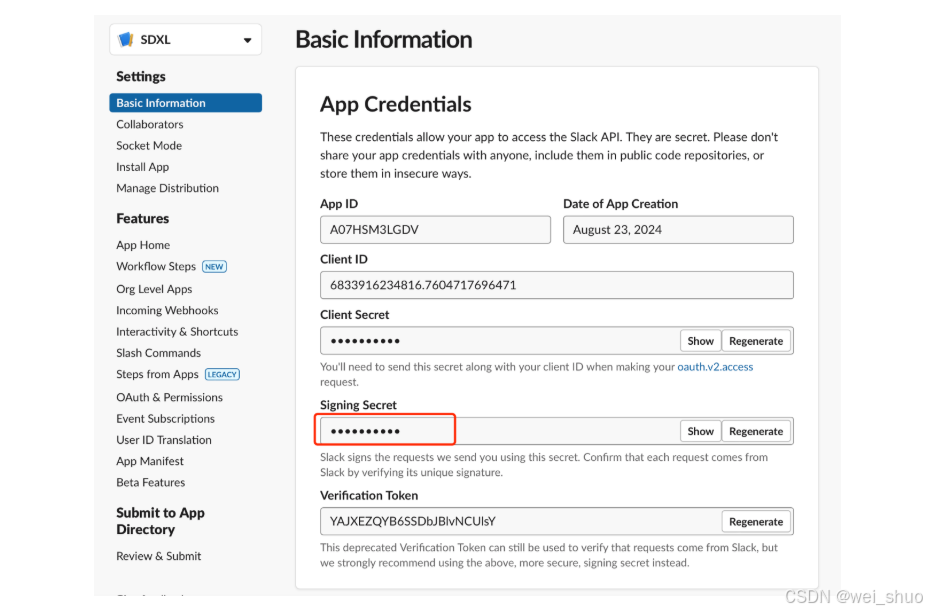Viewport: 927px width, 612px height.
Task: Click the App Credentials heading
Action: (396, 104)
